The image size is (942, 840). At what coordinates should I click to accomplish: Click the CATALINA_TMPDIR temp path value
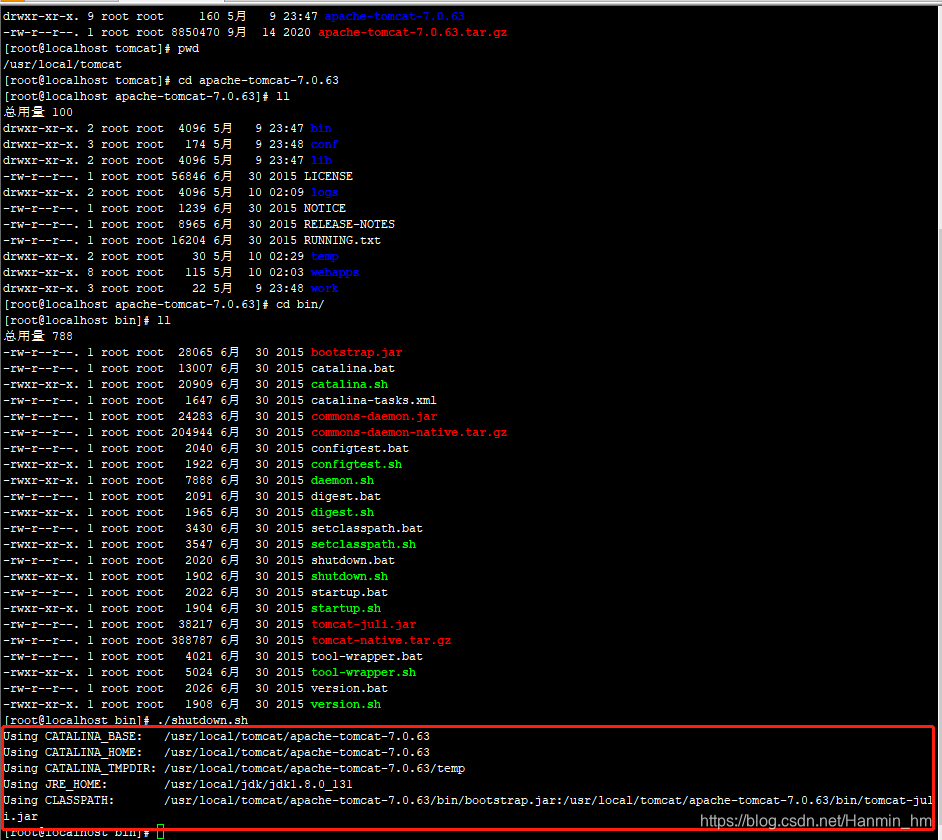[314, 768]
